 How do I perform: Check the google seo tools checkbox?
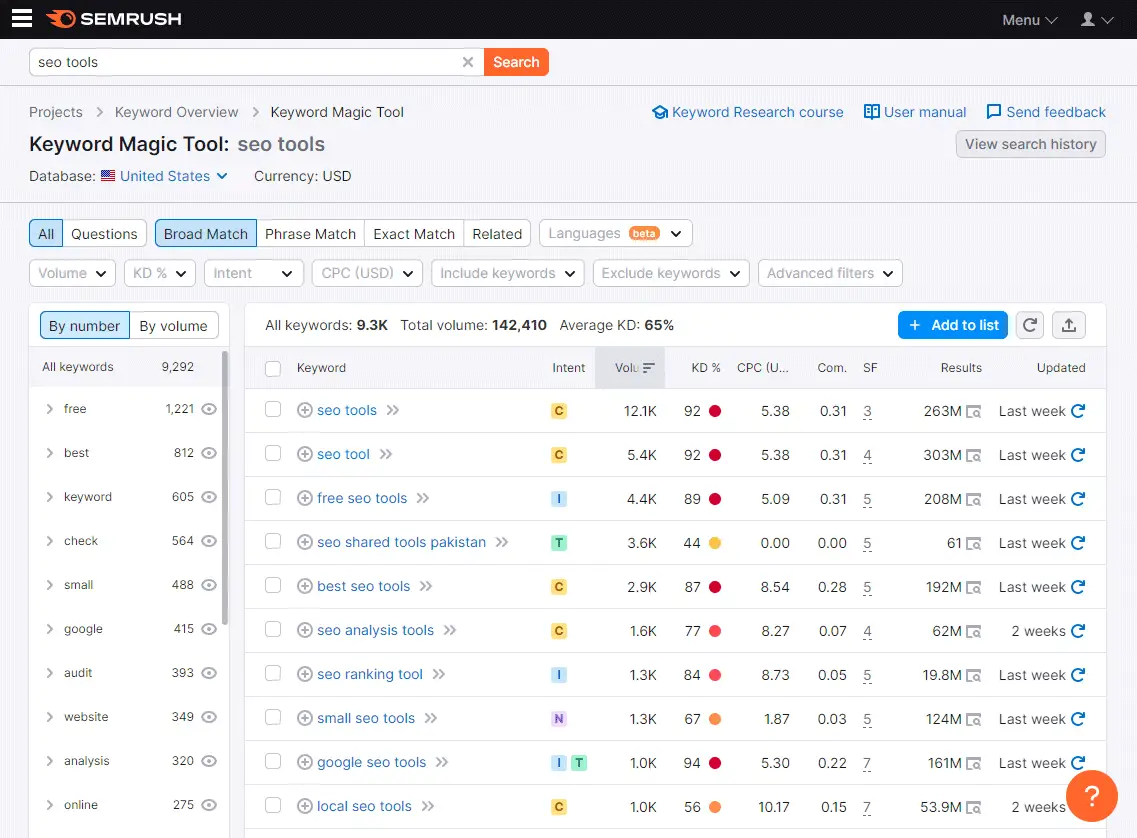click(x=273, y=761)
